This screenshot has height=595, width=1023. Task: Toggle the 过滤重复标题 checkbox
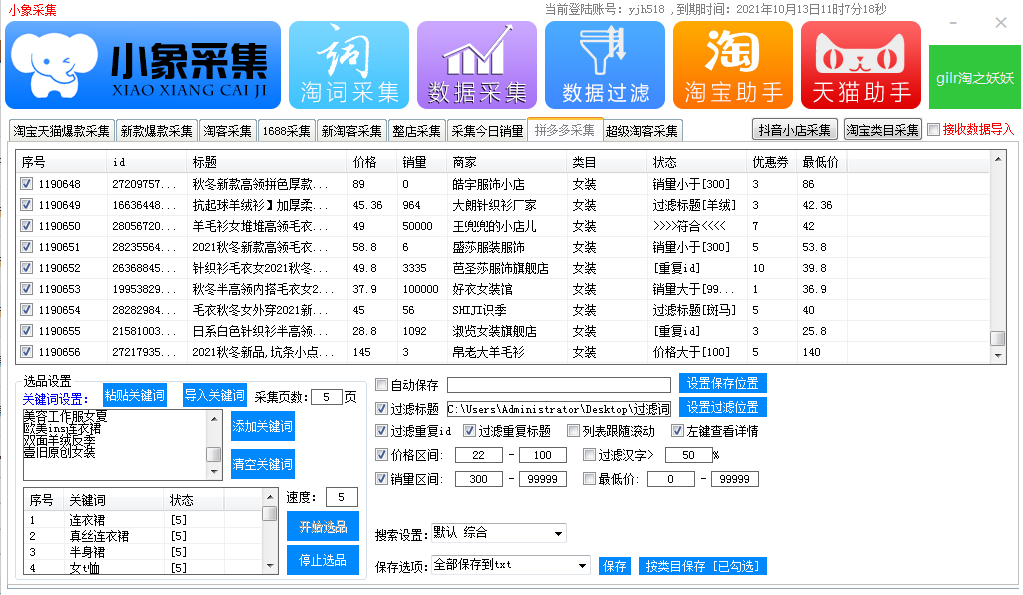[469, 431]
